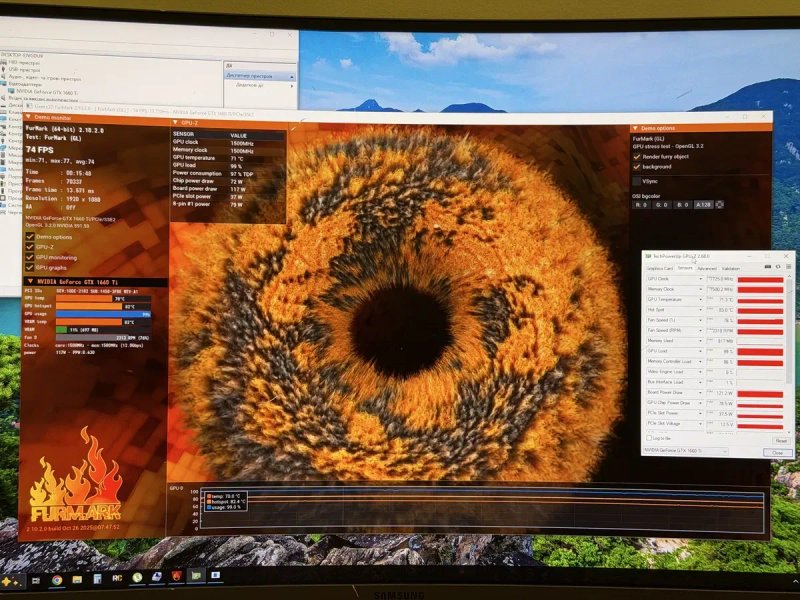Click the R: 0 red value field
This screenshot has height=600, width=800.
click(x=641, y=205)
